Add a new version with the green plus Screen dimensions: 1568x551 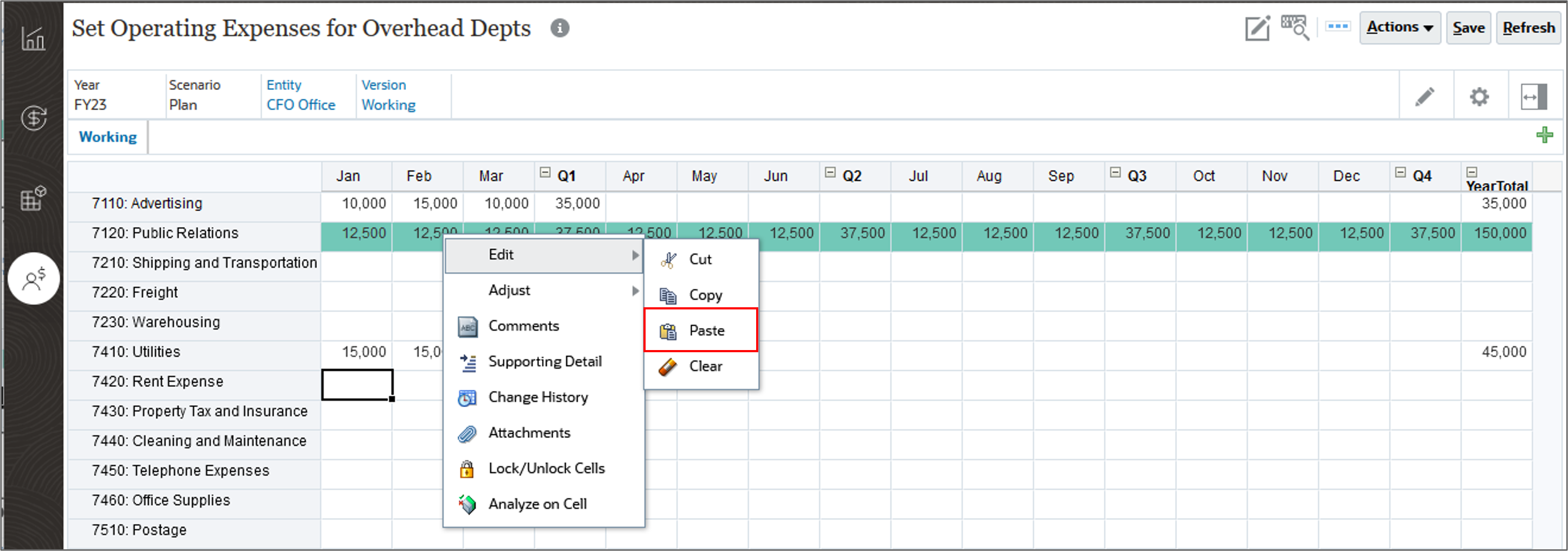1545,134
